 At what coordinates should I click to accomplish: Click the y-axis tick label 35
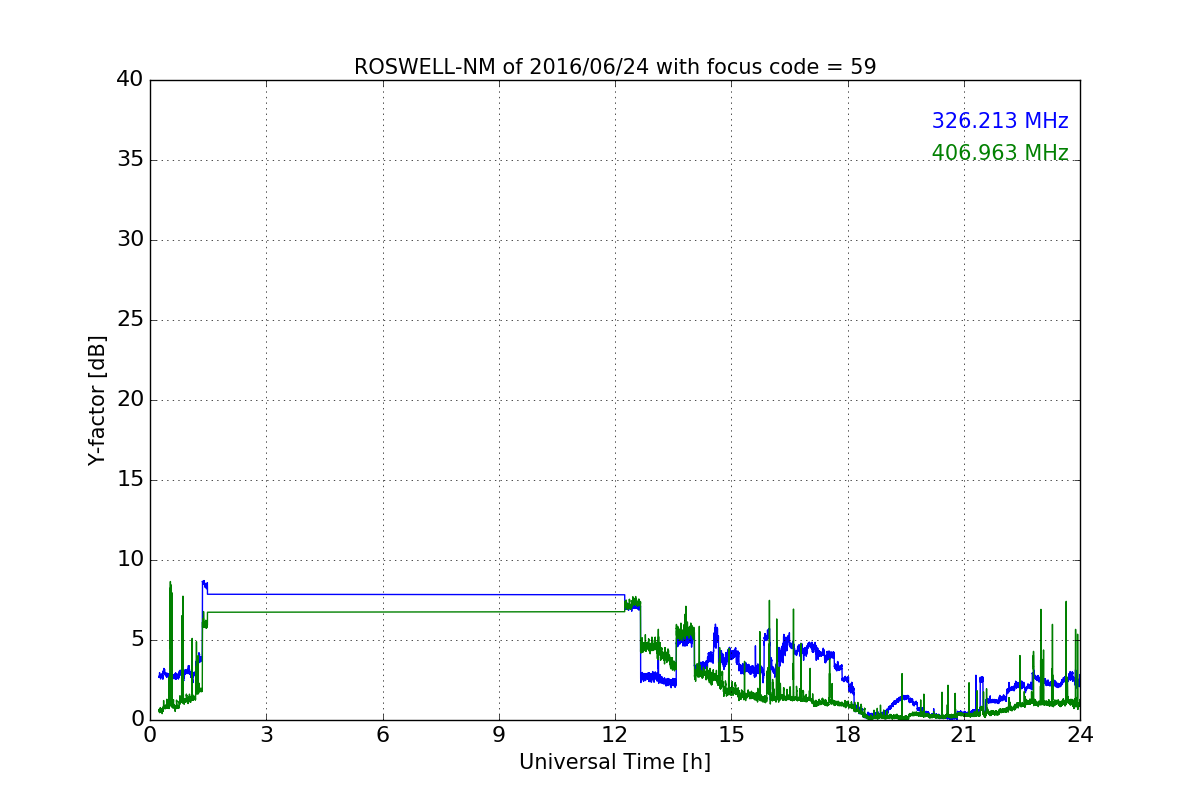click(130, 160)
